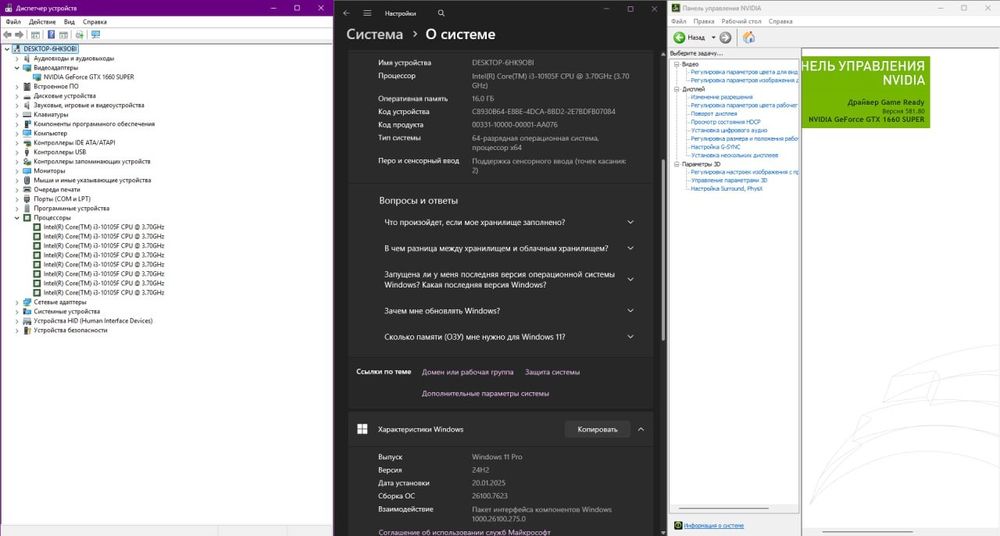The height and width of the screenshot is (536, 1000).
Task: Expand 'Что произойдет, если мое хранилище заполнено?' question
Action: (x=630, y=222)
